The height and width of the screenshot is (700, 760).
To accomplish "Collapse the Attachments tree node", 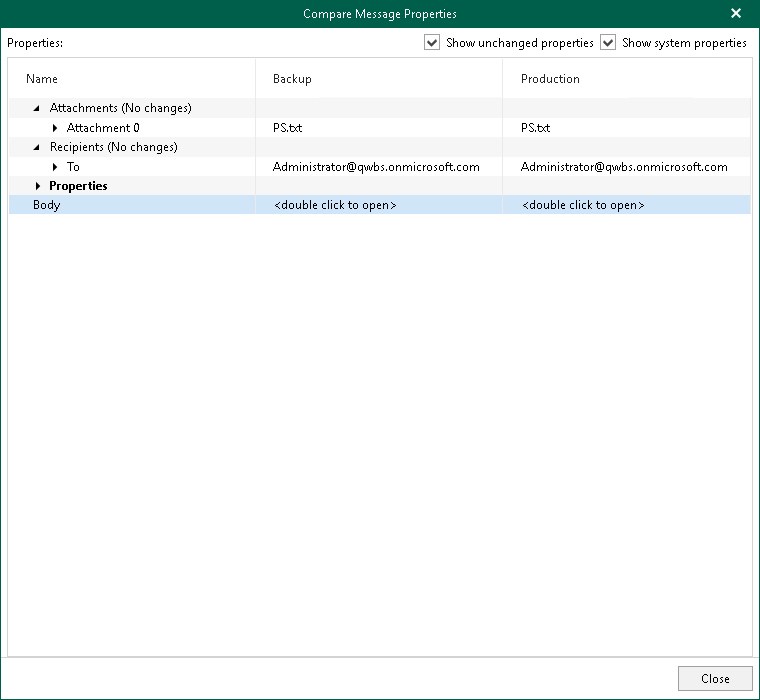I will point(36,108).
